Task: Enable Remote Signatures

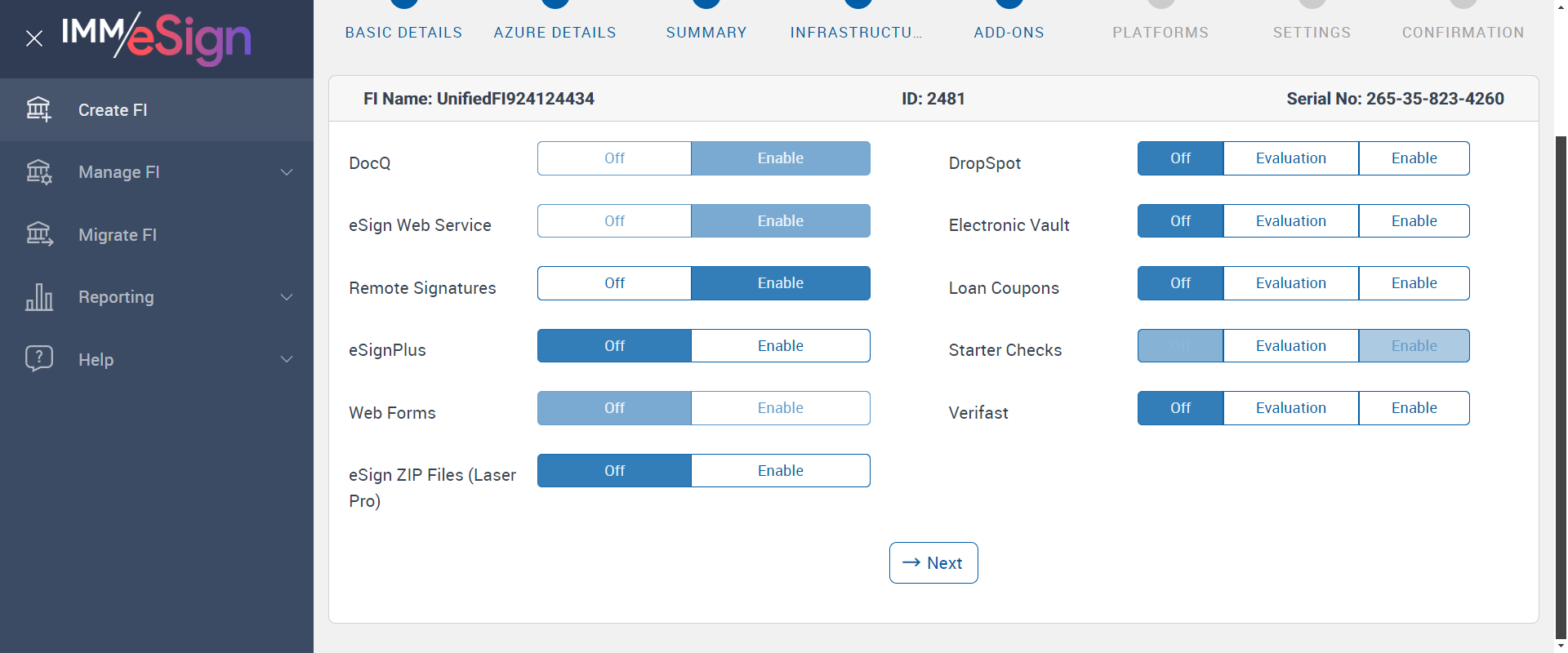Action: point(781,283)
